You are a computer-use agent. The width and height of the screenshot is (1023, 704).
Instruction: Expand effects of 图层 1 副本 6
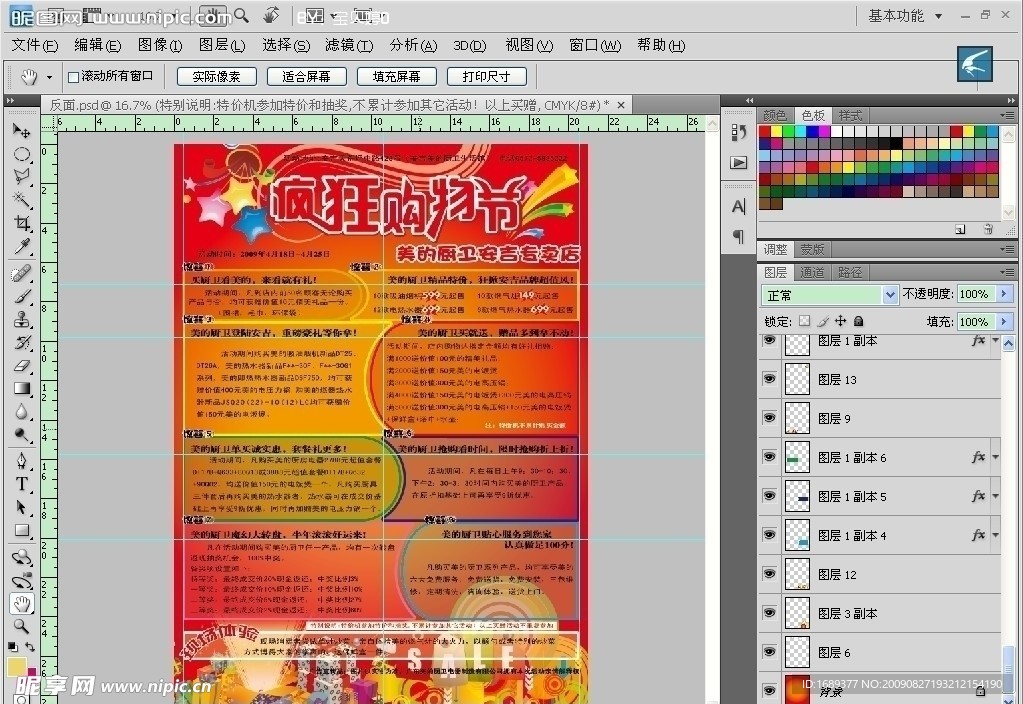click(995, 457)
